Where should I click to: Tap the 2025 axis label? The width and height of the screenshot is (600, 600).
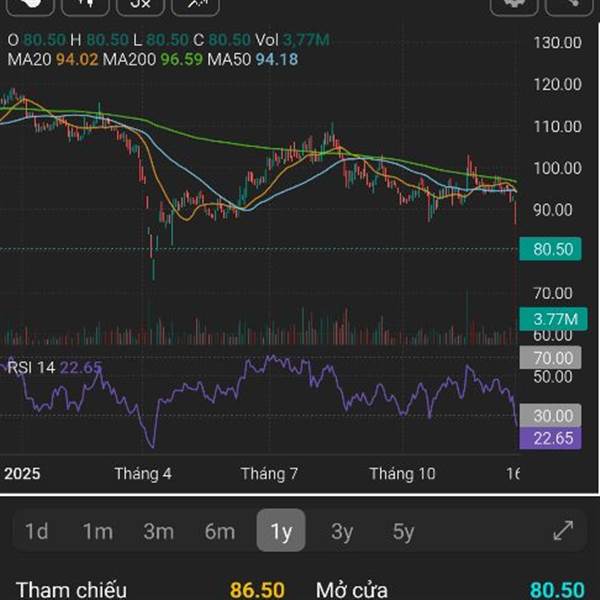click(22, 474)
